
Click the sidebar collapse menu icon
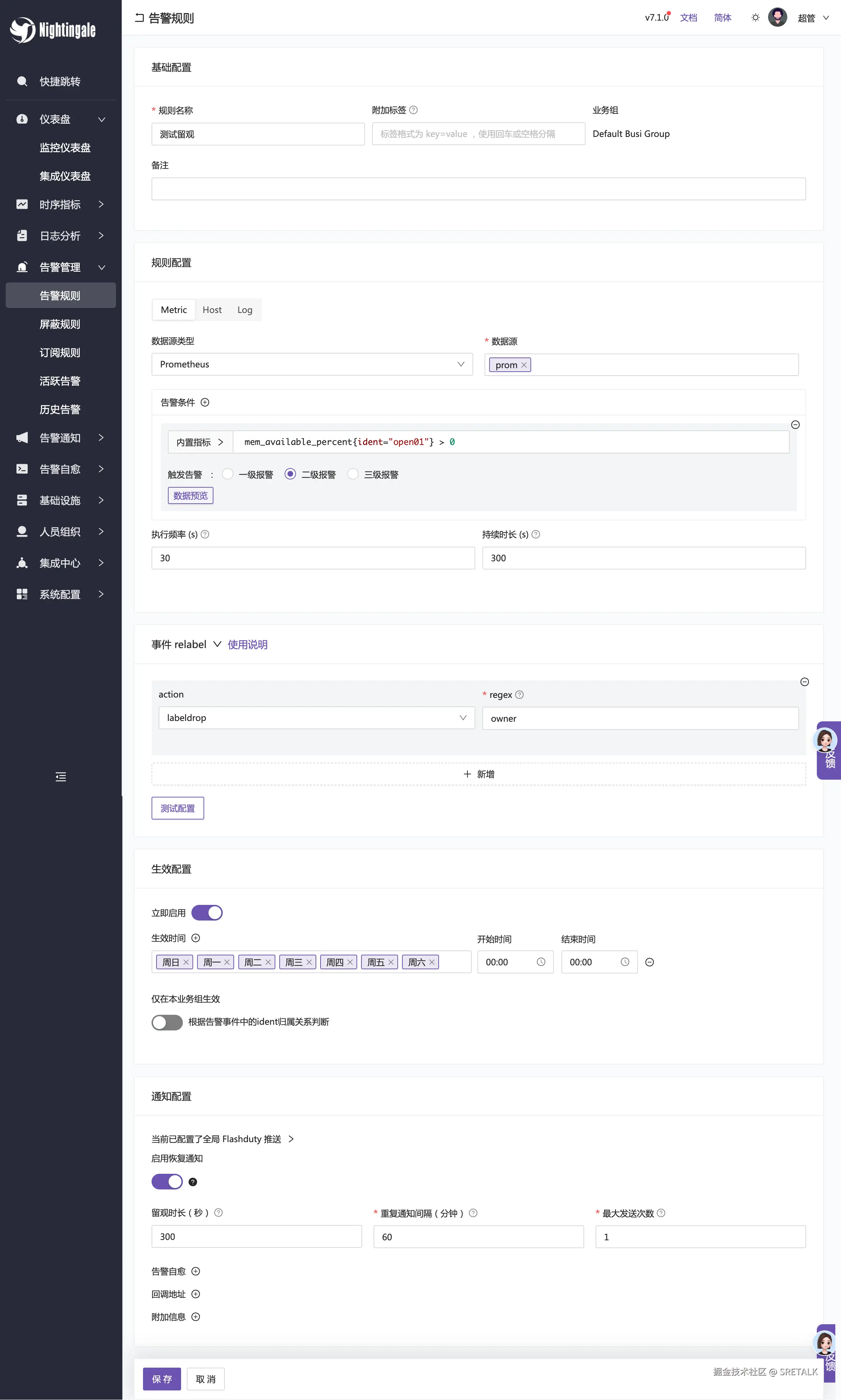point(60,777)
